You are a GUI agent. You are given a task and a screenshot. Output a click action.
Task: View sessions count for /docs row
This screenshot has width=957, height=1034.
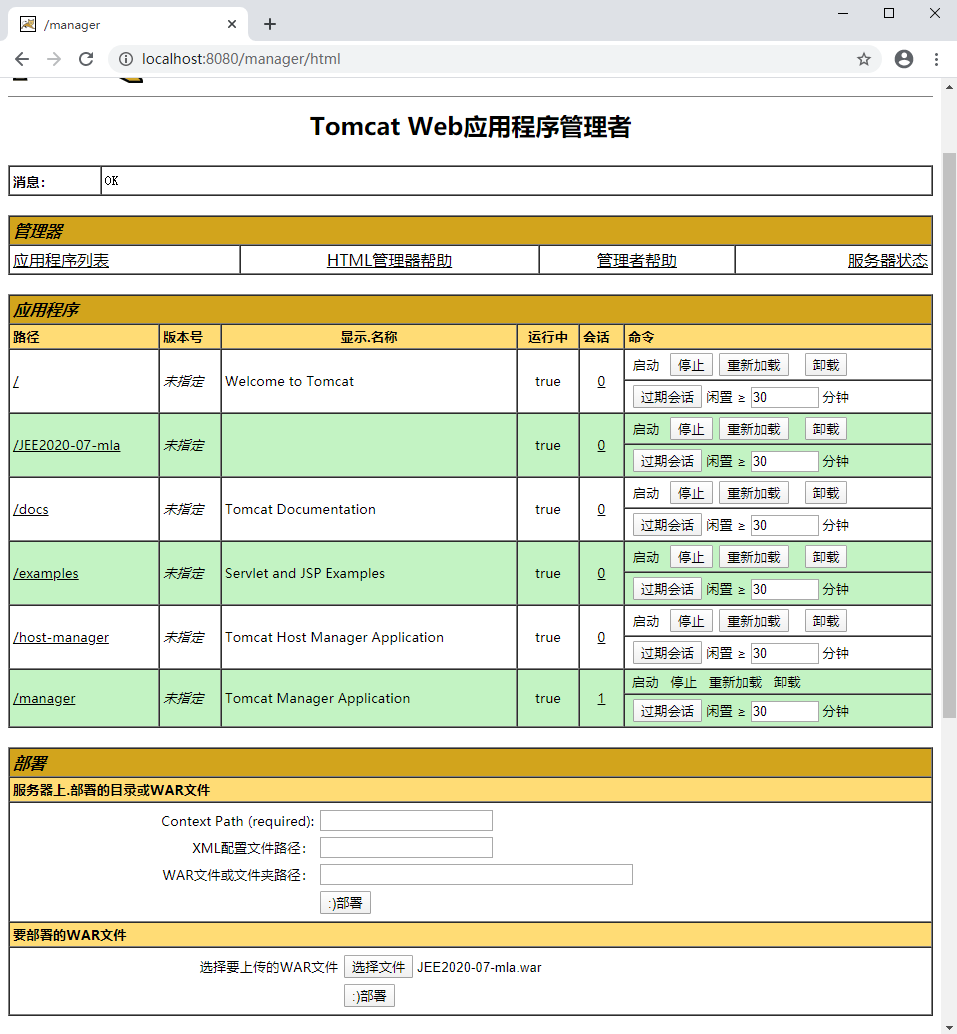click(x=601, y=509)
